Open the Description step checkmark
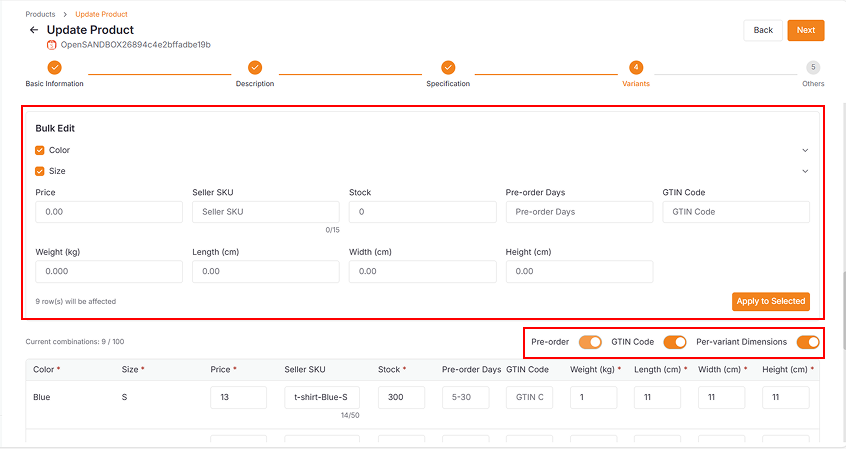The width and height of the screenshot is (846, 449). pyautogui.click(x=255, y=68)
